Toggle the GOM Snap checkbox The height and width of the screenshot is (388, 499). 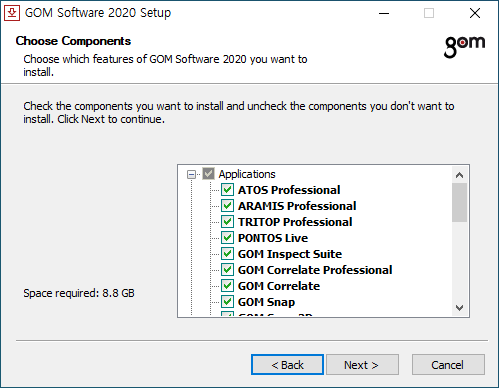[x=228, y=302]
